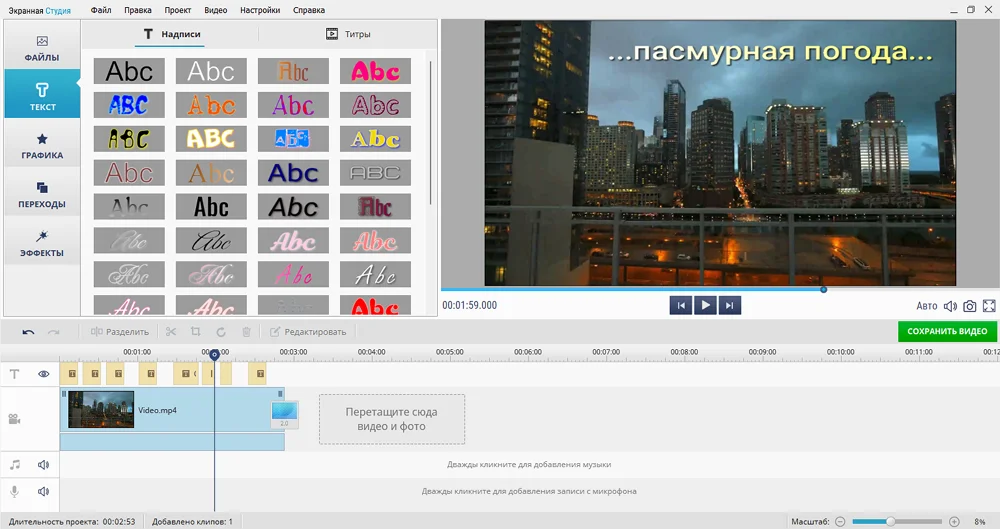Click the add microphone recording area
This screenshot has width=1000, height=529.
click(529, 491)
